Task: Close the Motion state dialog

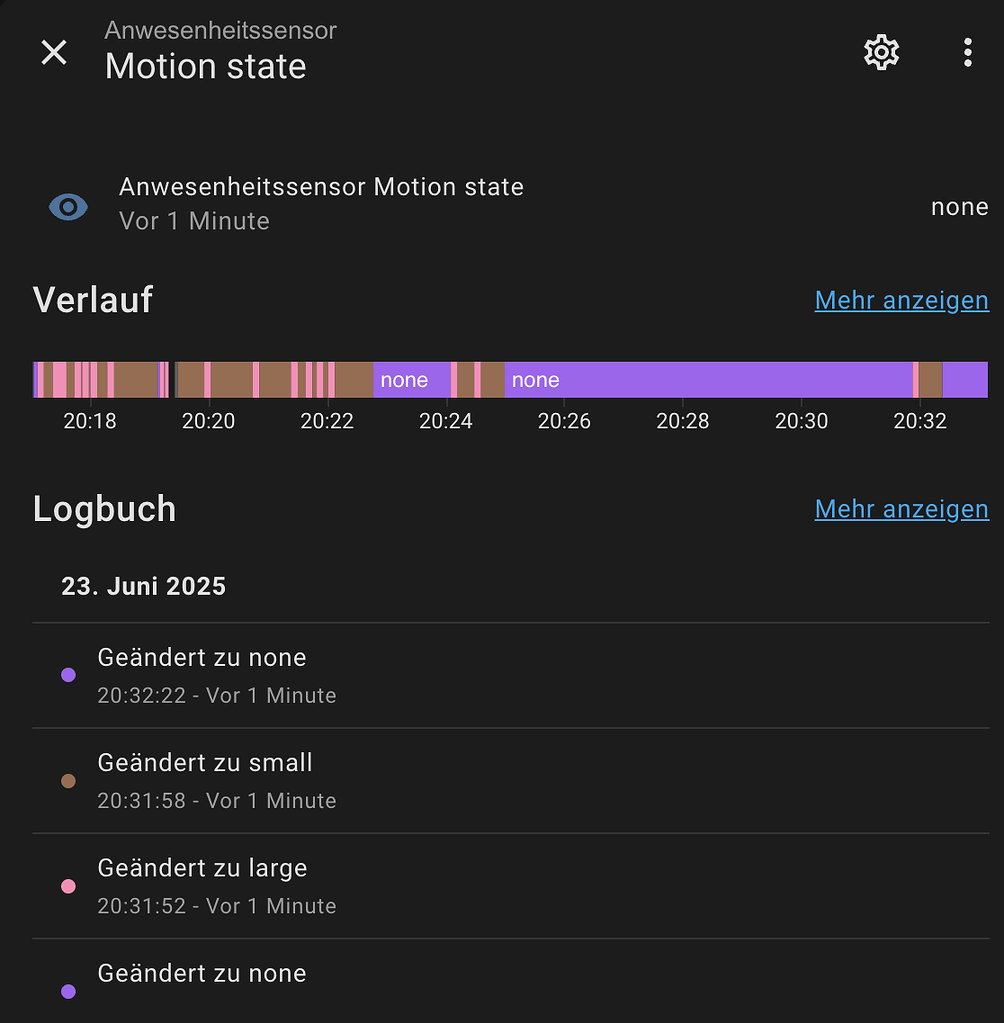Action: pos(54,52)
